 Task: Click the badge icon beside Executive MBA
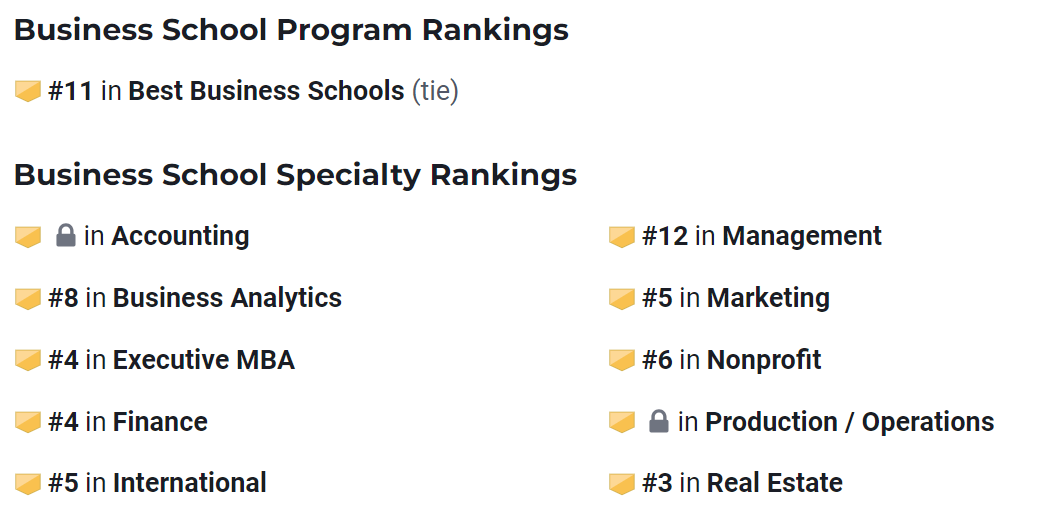(28, 360)
